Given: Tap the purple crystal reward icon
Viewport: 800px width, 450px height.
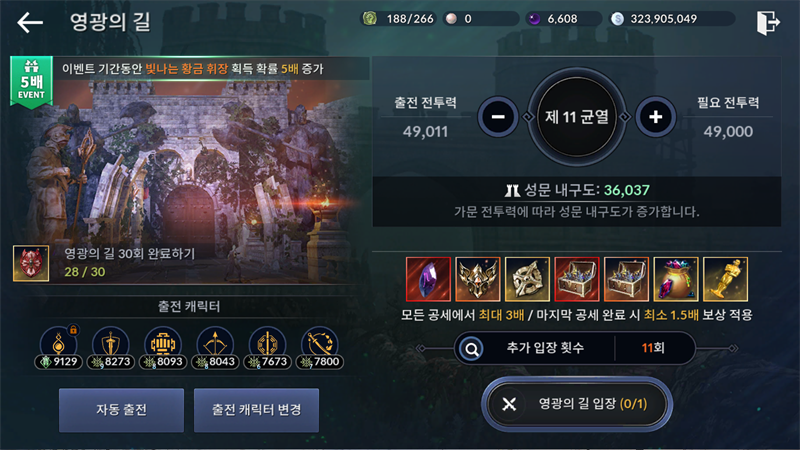Looking at the screenshot, I should (x=428, y=279).
